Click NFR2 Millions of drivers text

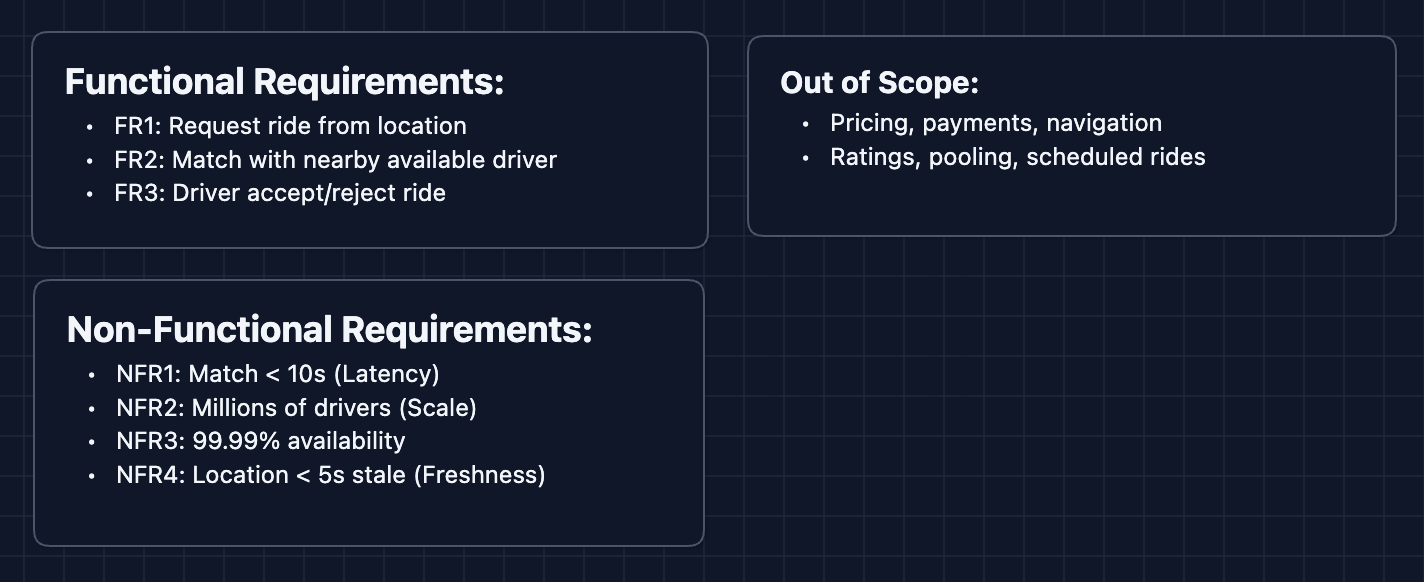(x=296, y=408)
